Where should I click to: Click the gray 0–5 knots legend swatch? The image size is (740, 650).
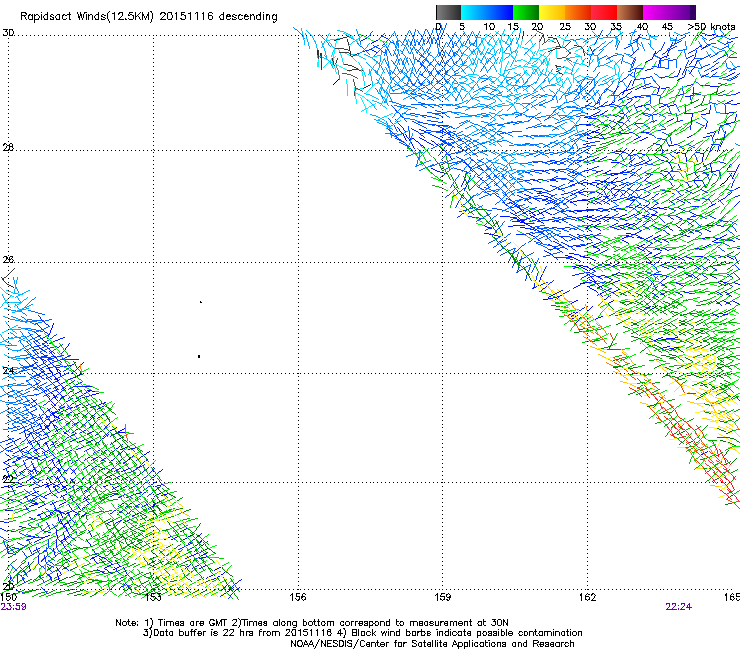click(448, 12)
